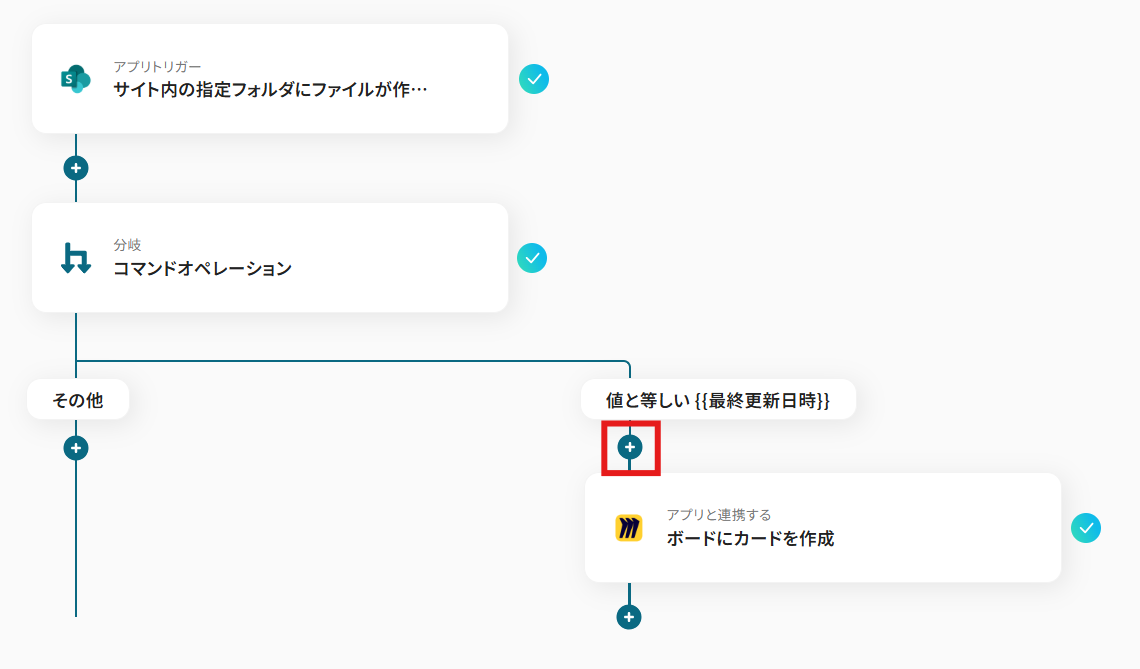Screen dimensions: 1140x669
Task: Click the SharePoint app icon in trigger card
Action: coord(76,79)
